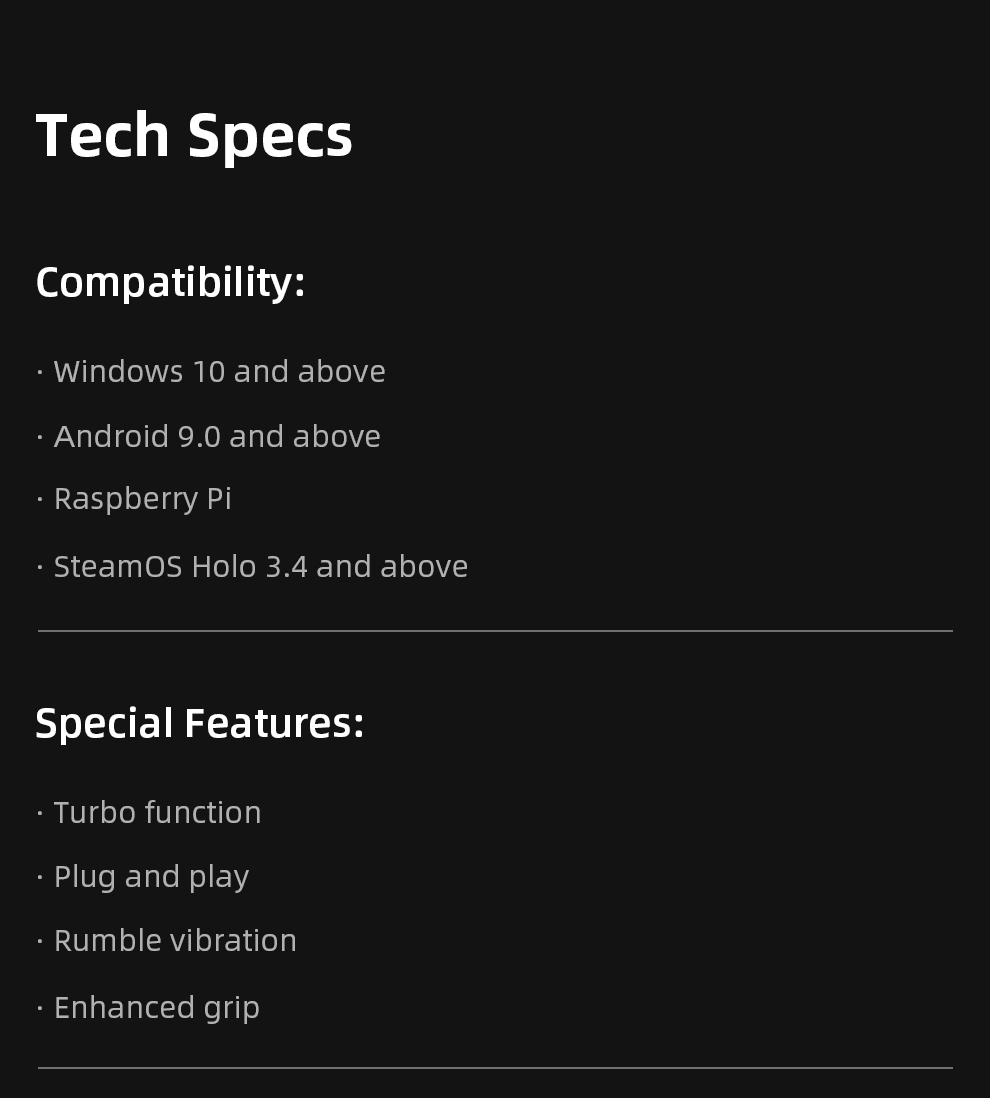Click the bullet dot before Windows 10
The height and width of the screenshot is (1098, 990).
(x=40, y=372)
